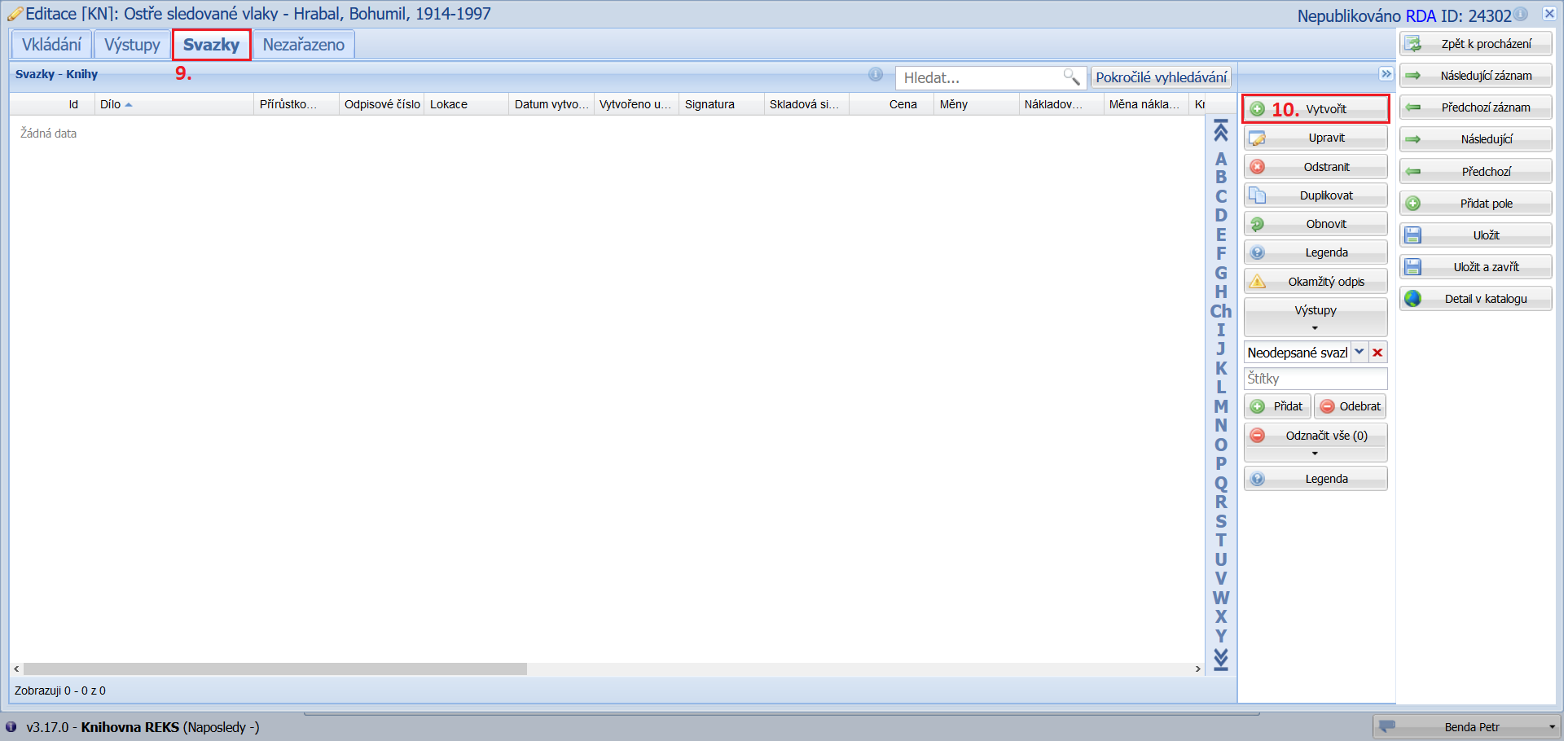Collapse side panel with double-arrow icon
The height and width of the screenshot is (741, 1568).
click(1386, 74)
